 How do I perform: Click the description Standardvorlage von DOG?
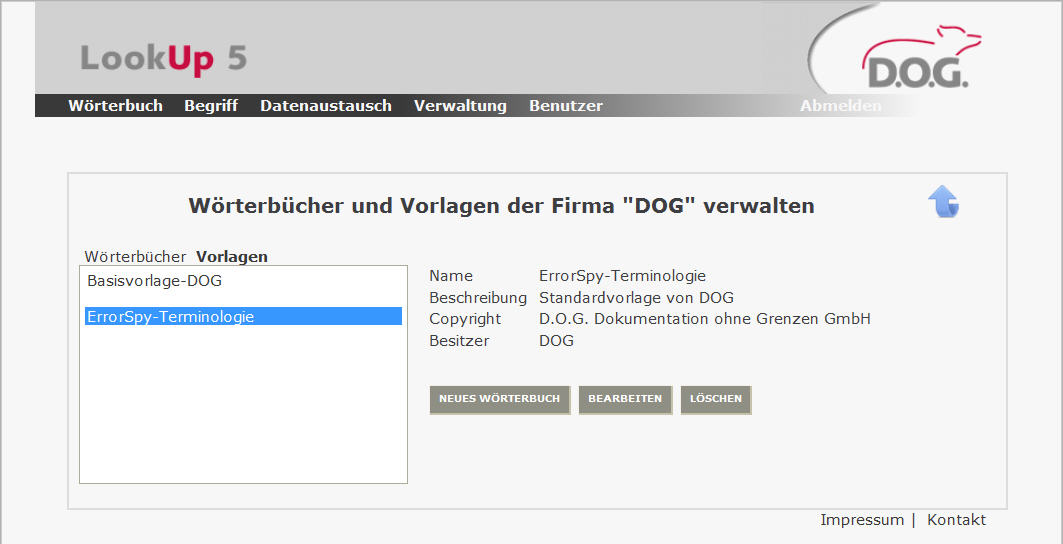click(637, 298)
